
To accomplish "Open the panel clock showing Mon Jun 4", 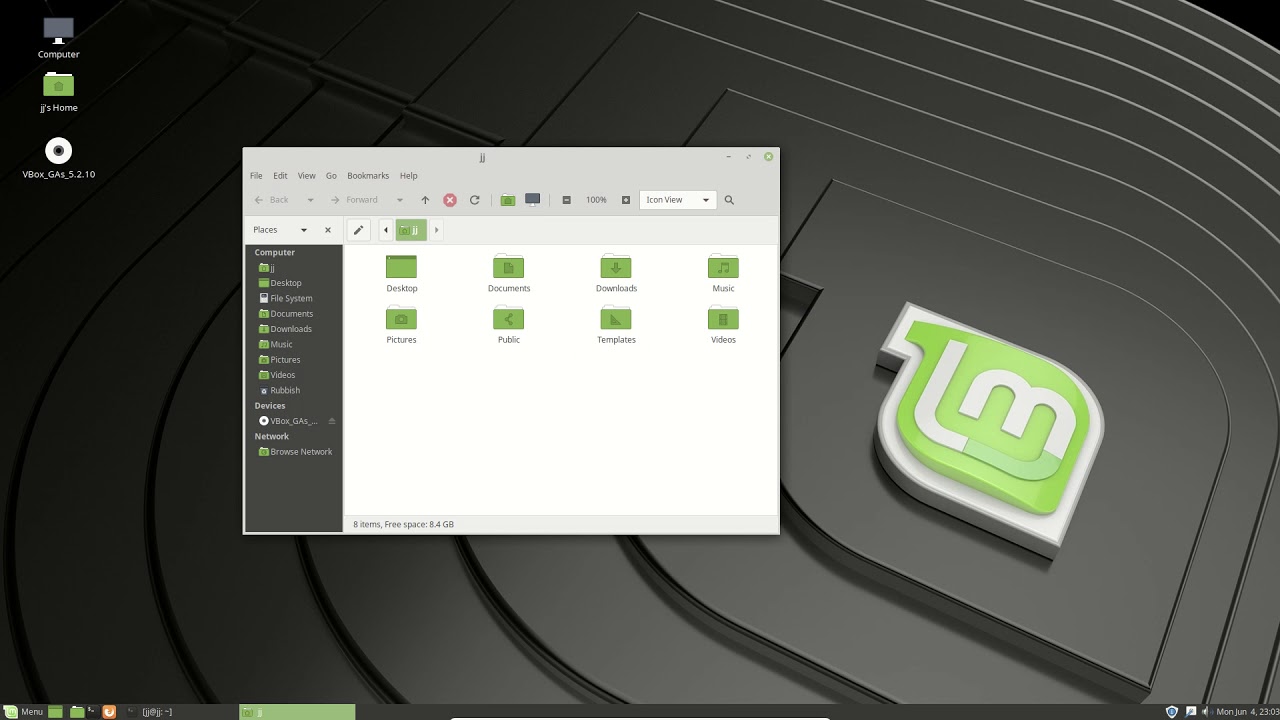I will click(x=1247, y=712).
